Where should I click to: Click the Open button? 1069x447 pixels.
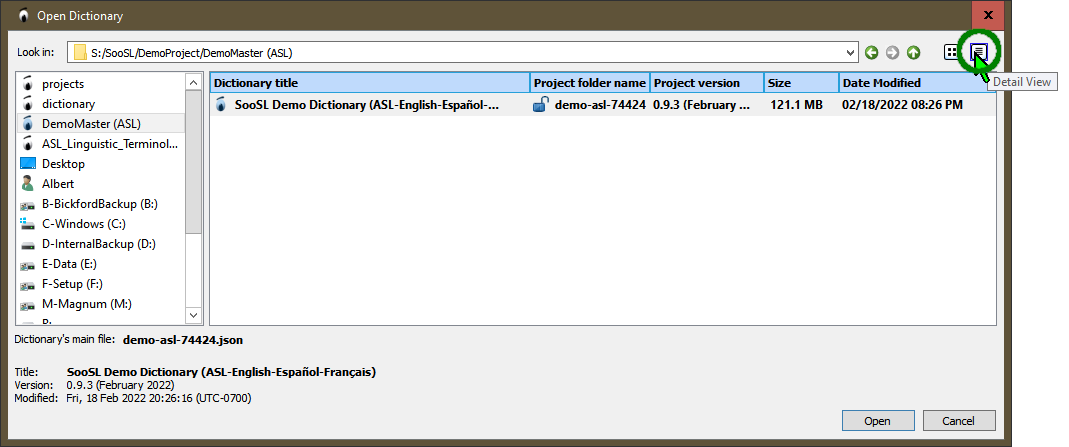[877, 421]
